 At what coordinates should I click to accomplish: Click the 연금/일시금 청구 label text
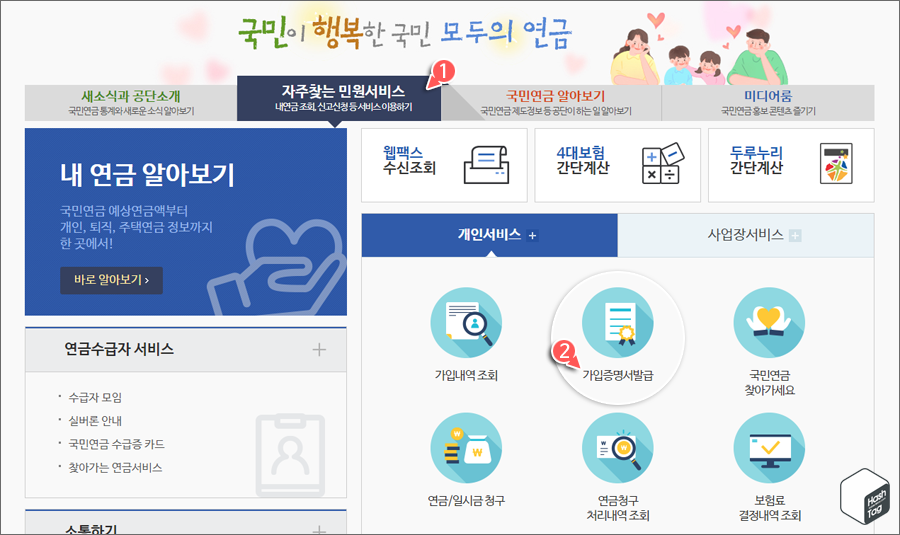(466, 501)
